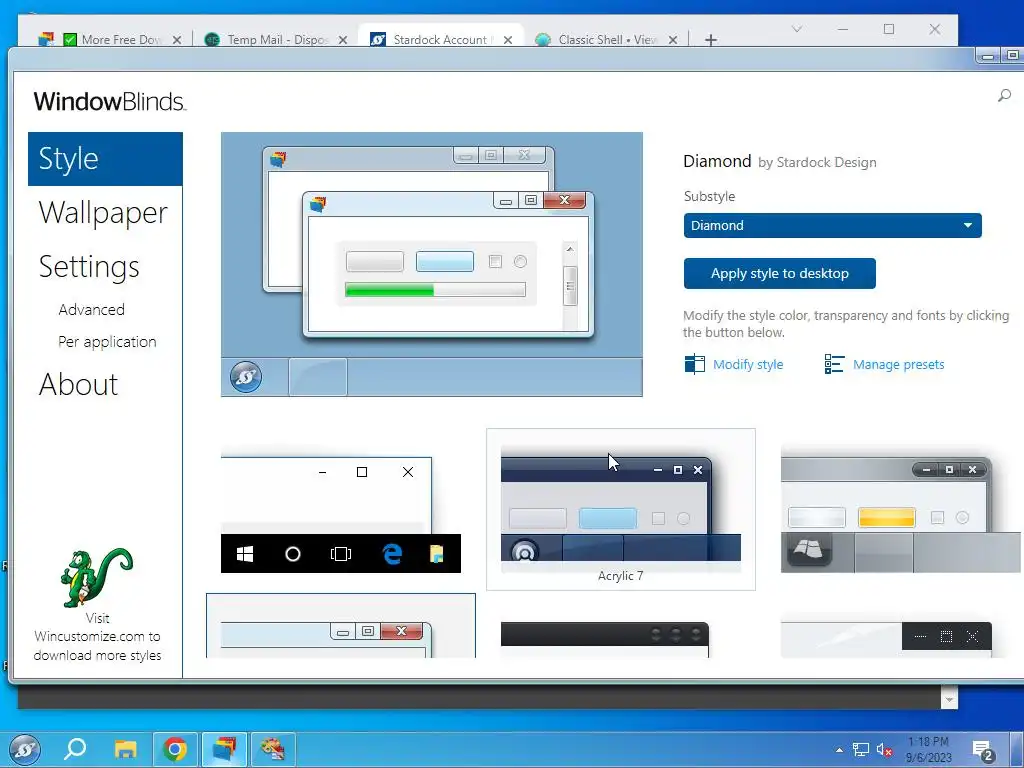This screenshot has width=1024, height=768.
Task: Select Per application settings
Action: click(107, 342)
